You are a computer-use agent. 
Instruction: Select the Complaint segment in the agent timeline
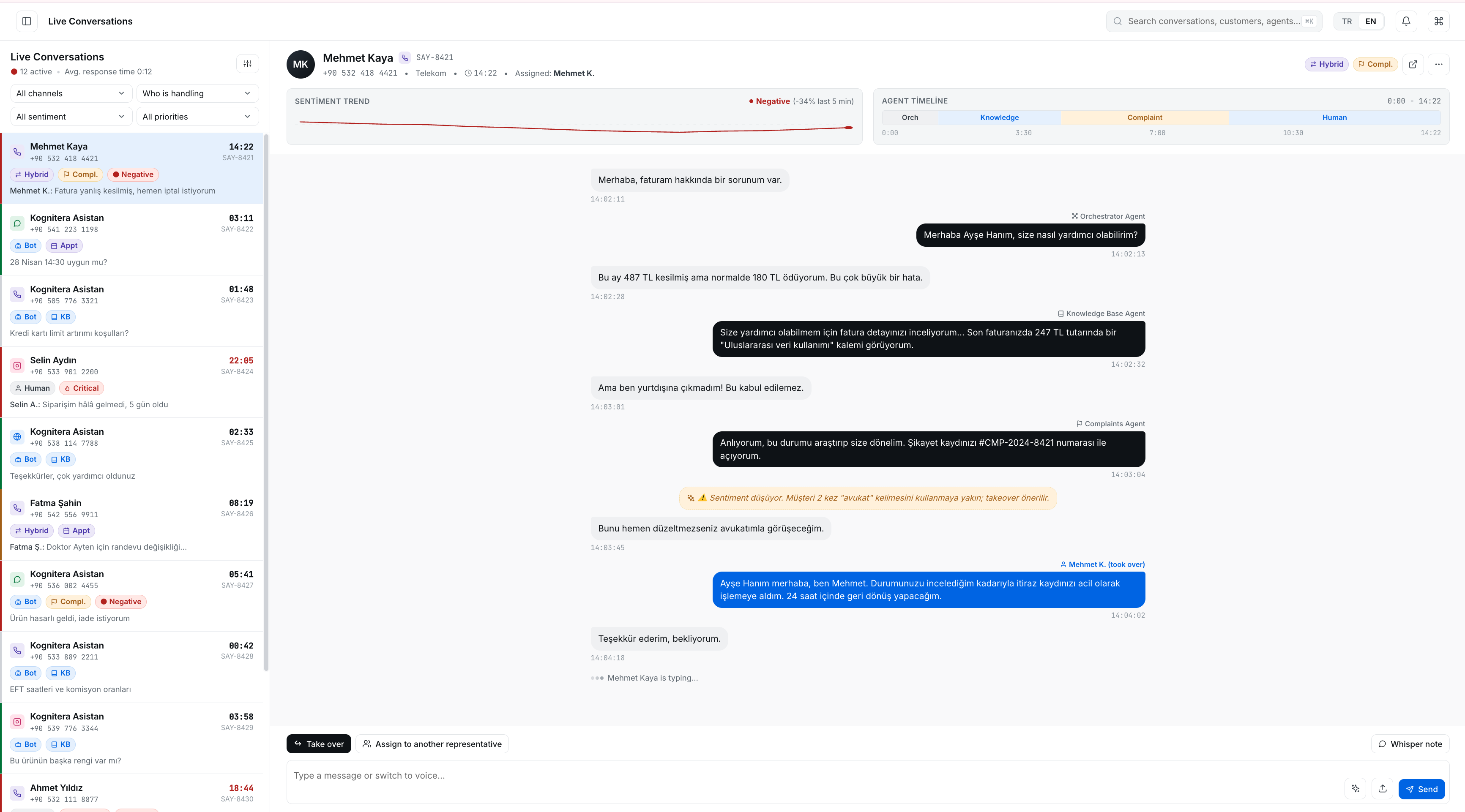pyautogui.click(x=1145, y=117)
